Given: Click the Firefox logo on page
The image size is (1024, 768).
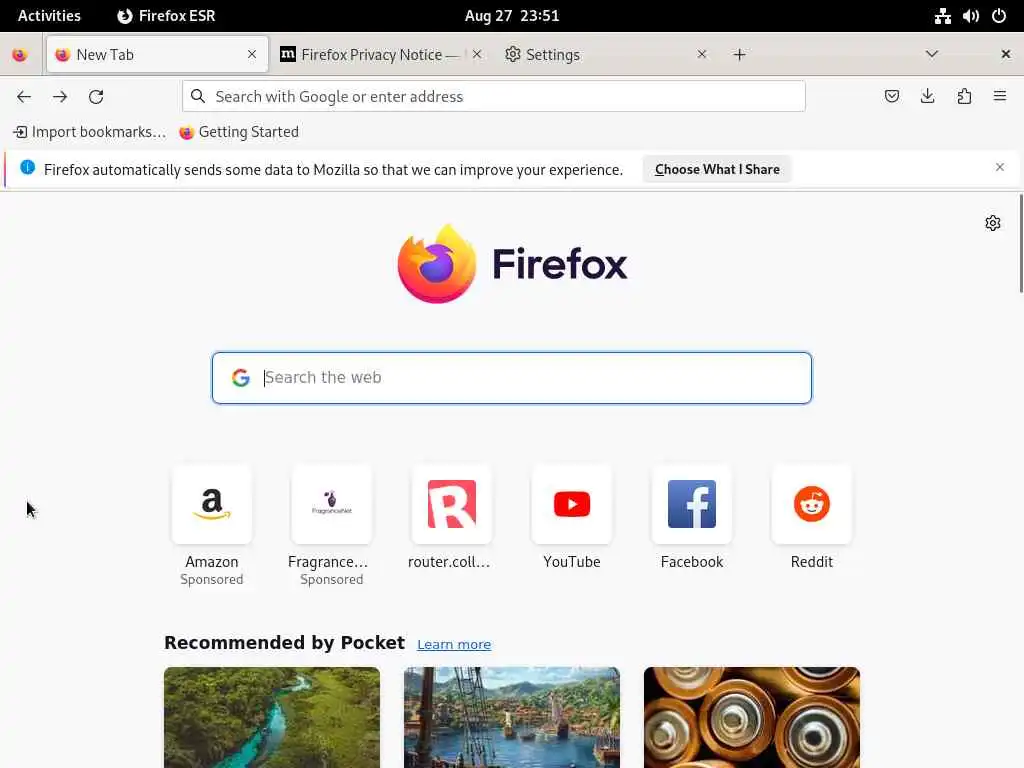Looking at the screenshot, I should pos(512,264).
